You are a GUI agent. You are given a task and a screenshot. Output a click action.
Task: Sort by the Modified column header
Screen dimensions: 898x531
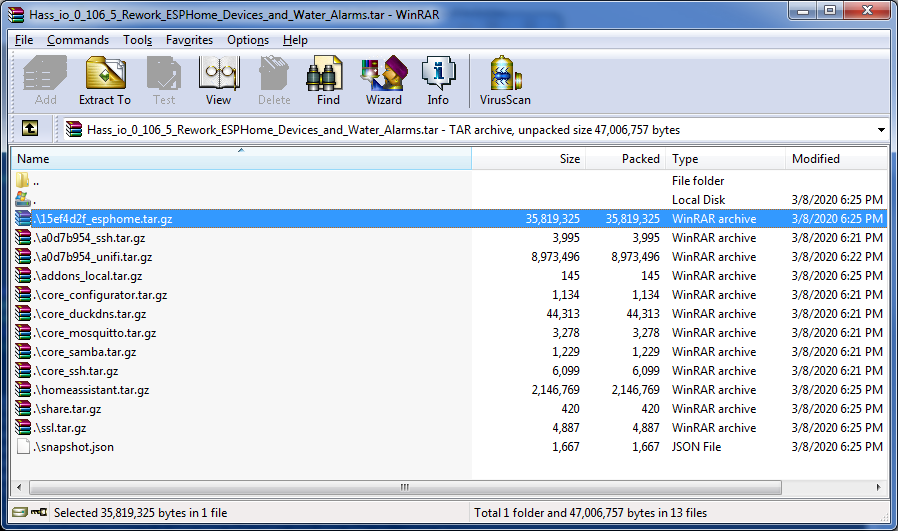pos(836,159)
